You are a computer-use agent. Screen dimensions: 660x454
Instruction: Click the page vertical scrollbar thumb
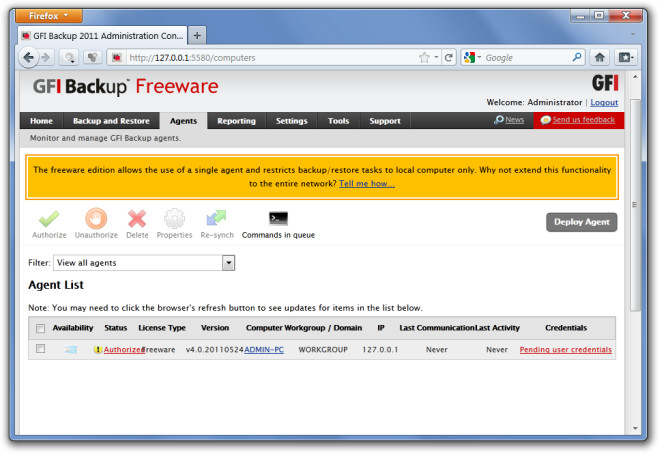coord(635,205)
